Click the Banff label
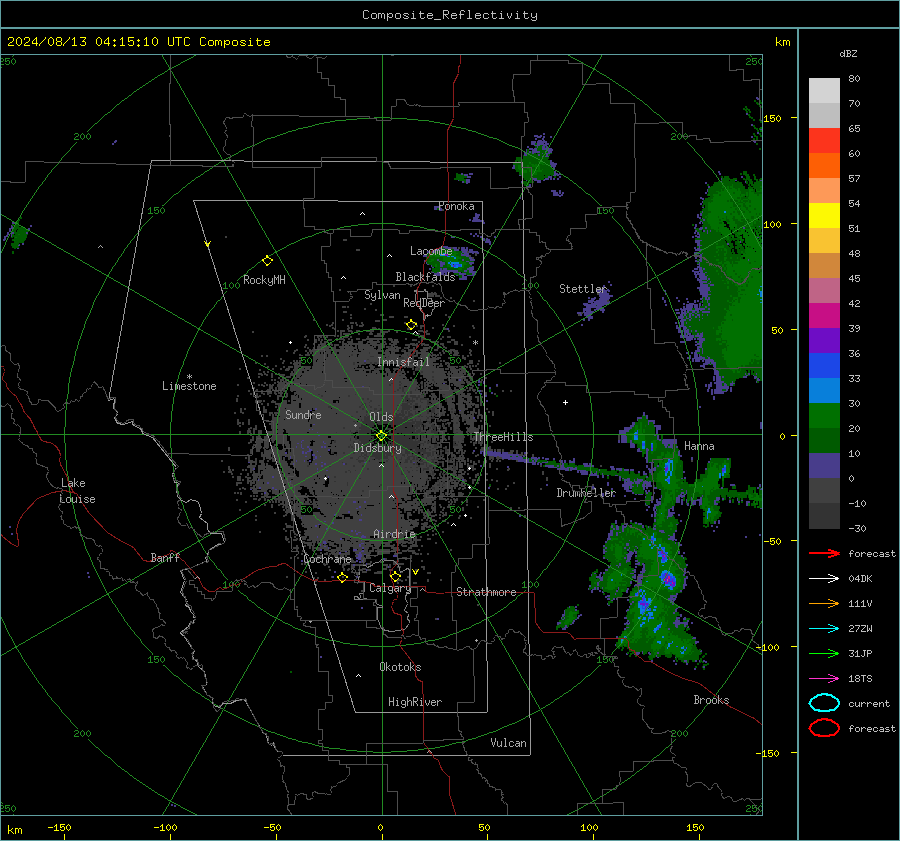Viewport: 900px width, 841px height. click(x=165, y=558)
